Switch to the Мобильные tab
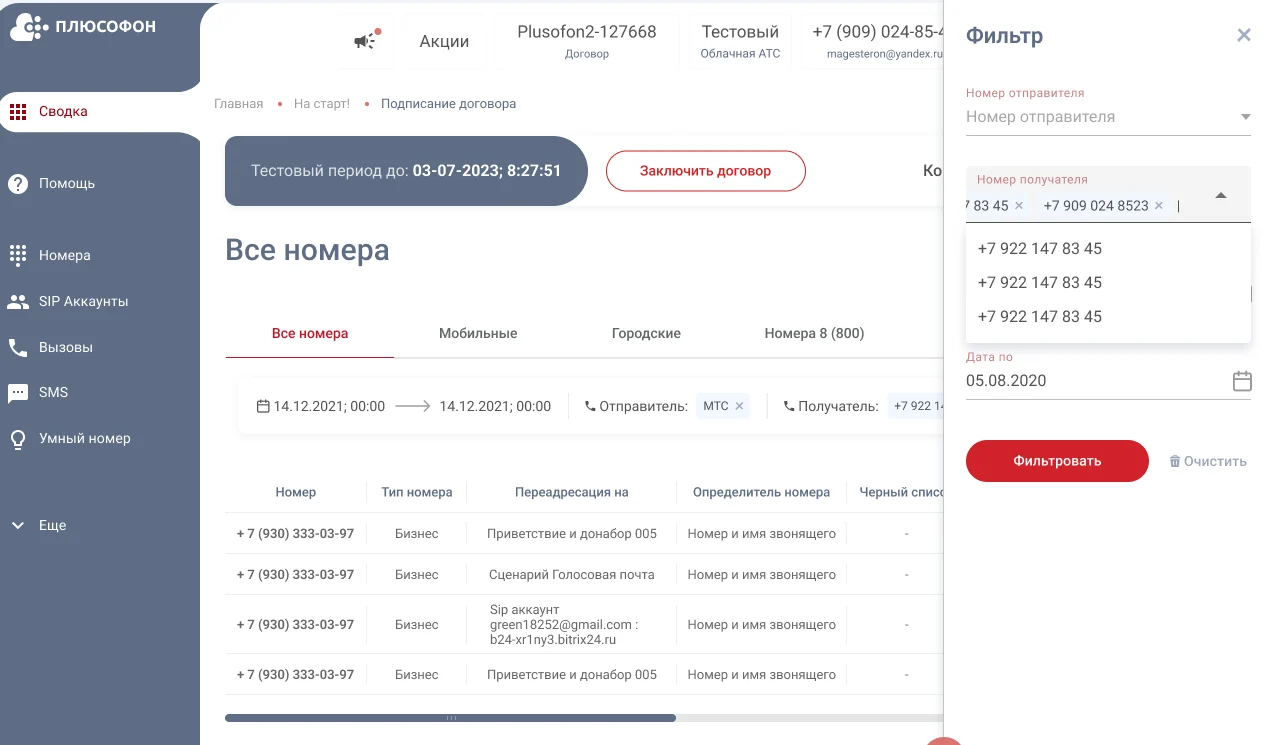The width and height of the screenshot is (1274, 745). coord(478,333)
